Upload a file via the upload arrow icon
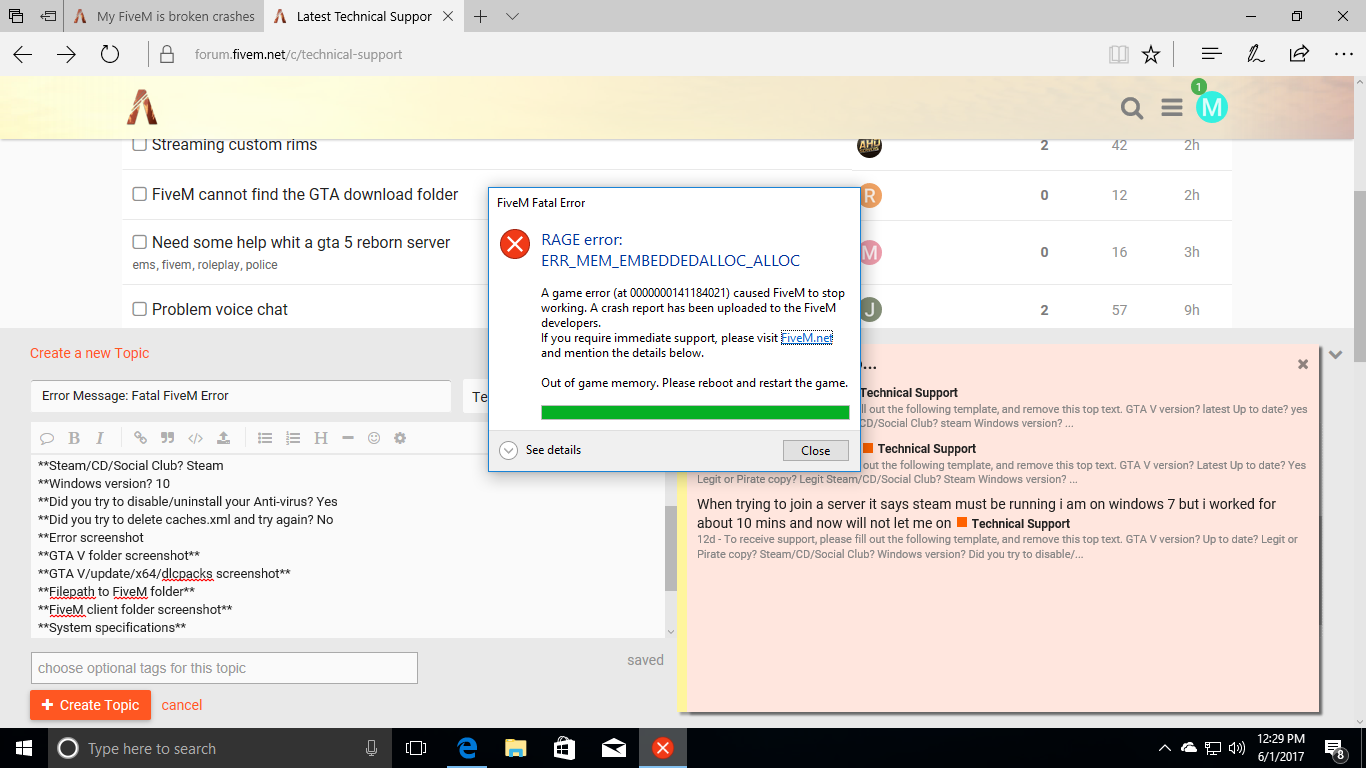Screen dimensions: 1366x768 [222, 437]
